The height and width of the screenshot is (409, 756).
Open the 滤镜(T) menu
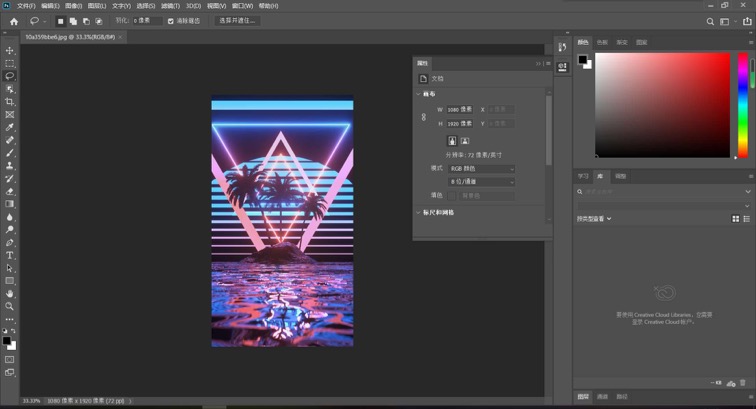tap(170, 6)
